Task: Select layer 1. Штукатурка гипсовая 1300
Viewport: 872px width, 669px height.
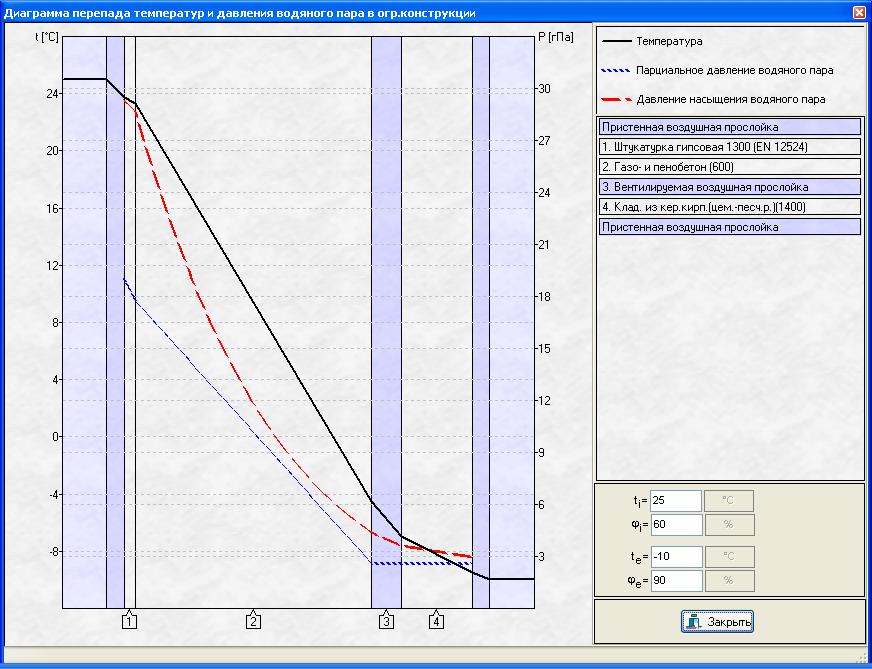Action: (x=730, y=147)
